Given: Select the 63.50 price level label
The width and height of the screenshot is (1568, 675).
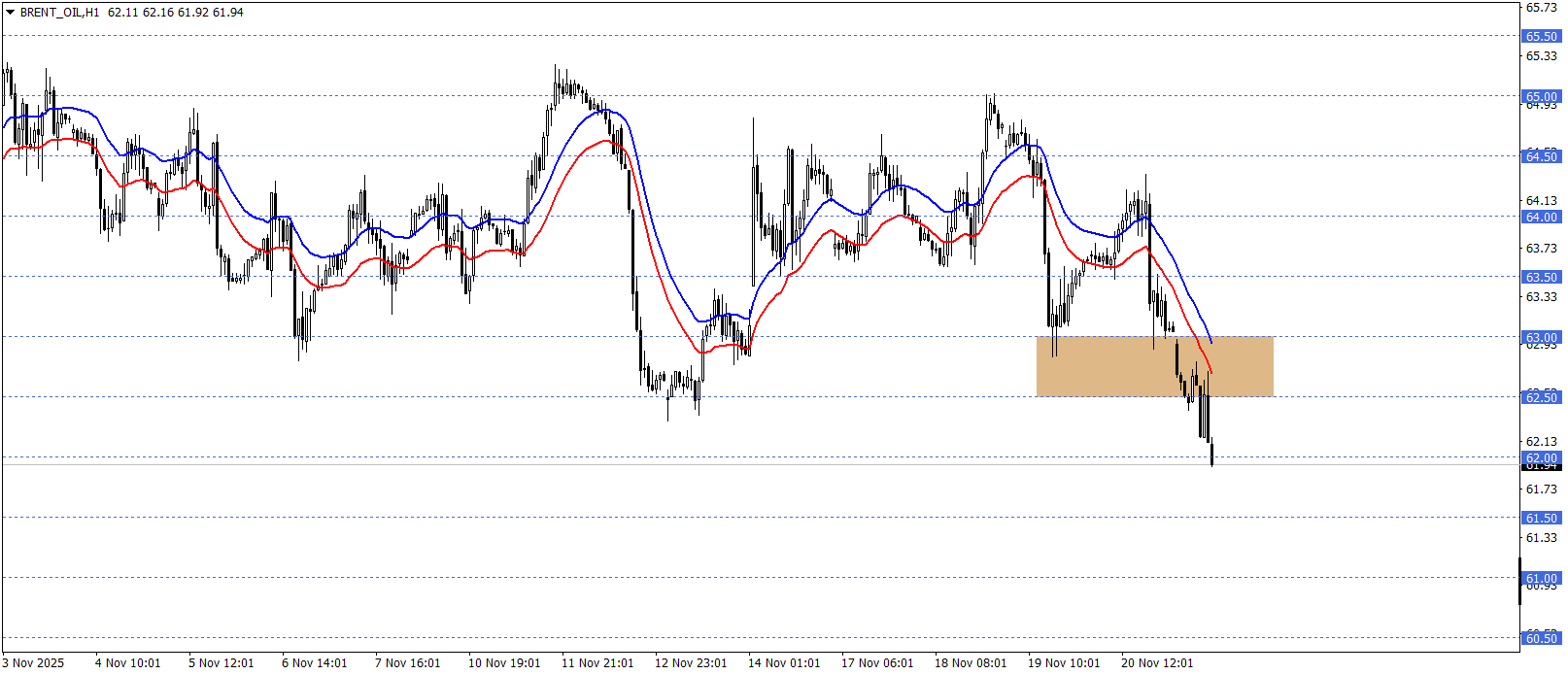Looking at the screenshot, I should (1541, 278).
